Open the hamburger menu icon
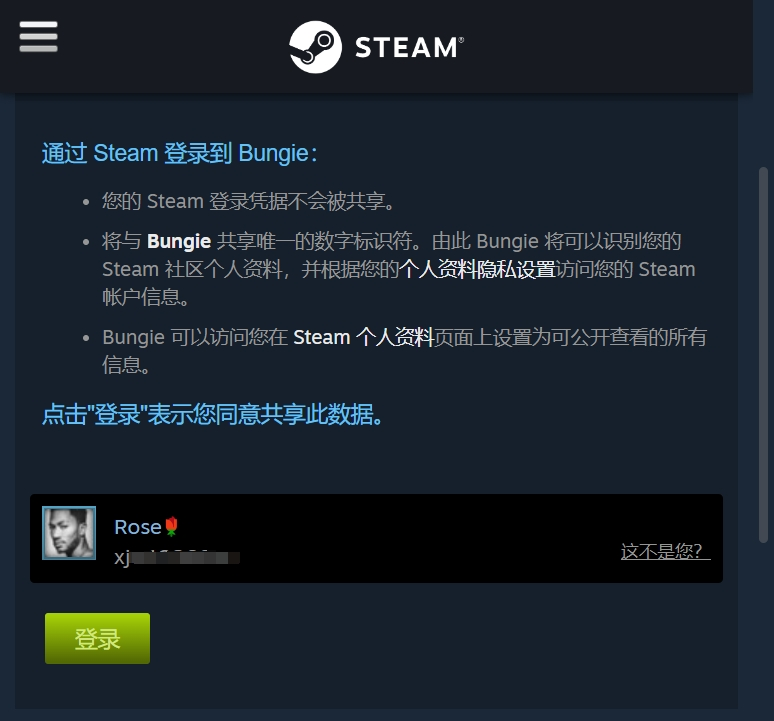The width and height of the screenshot is (774, 721). [x=39, y=37]
